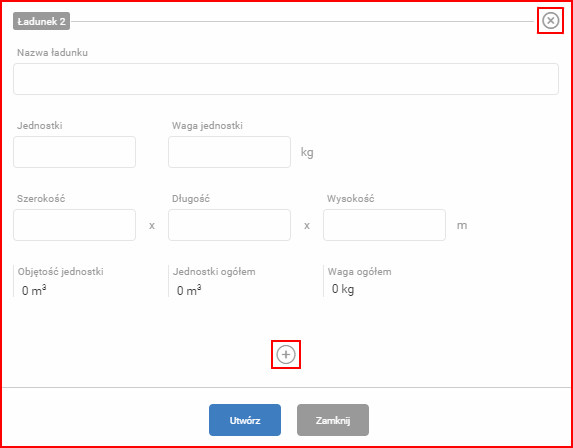Select the Jednostki ogółem 0 m³ value
The height and width of the screenshot is (448, 573).
(189, 291)
